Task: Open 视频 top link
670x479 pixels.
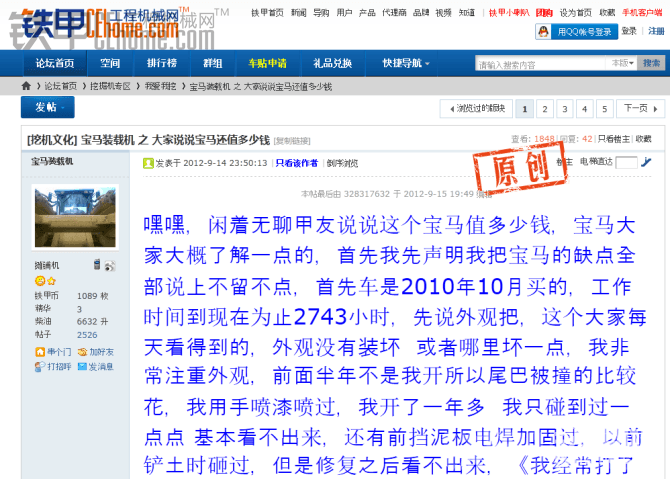Action: [443, 13]
